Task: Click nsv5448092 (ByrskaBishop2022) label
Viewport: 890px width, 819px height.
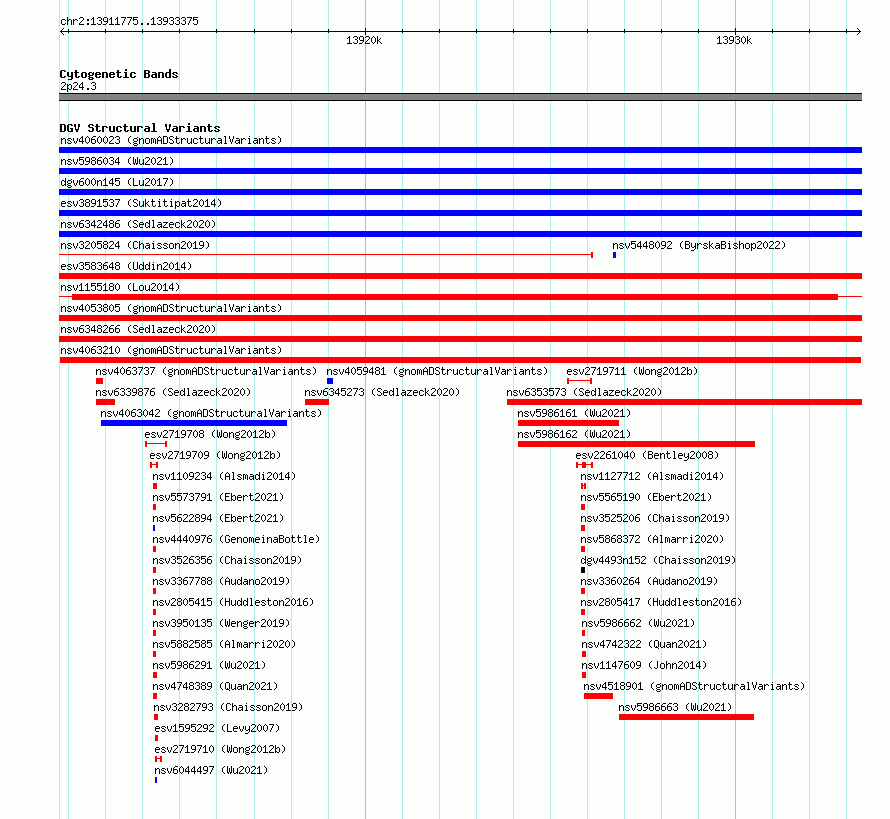Action: pos(699,245)
